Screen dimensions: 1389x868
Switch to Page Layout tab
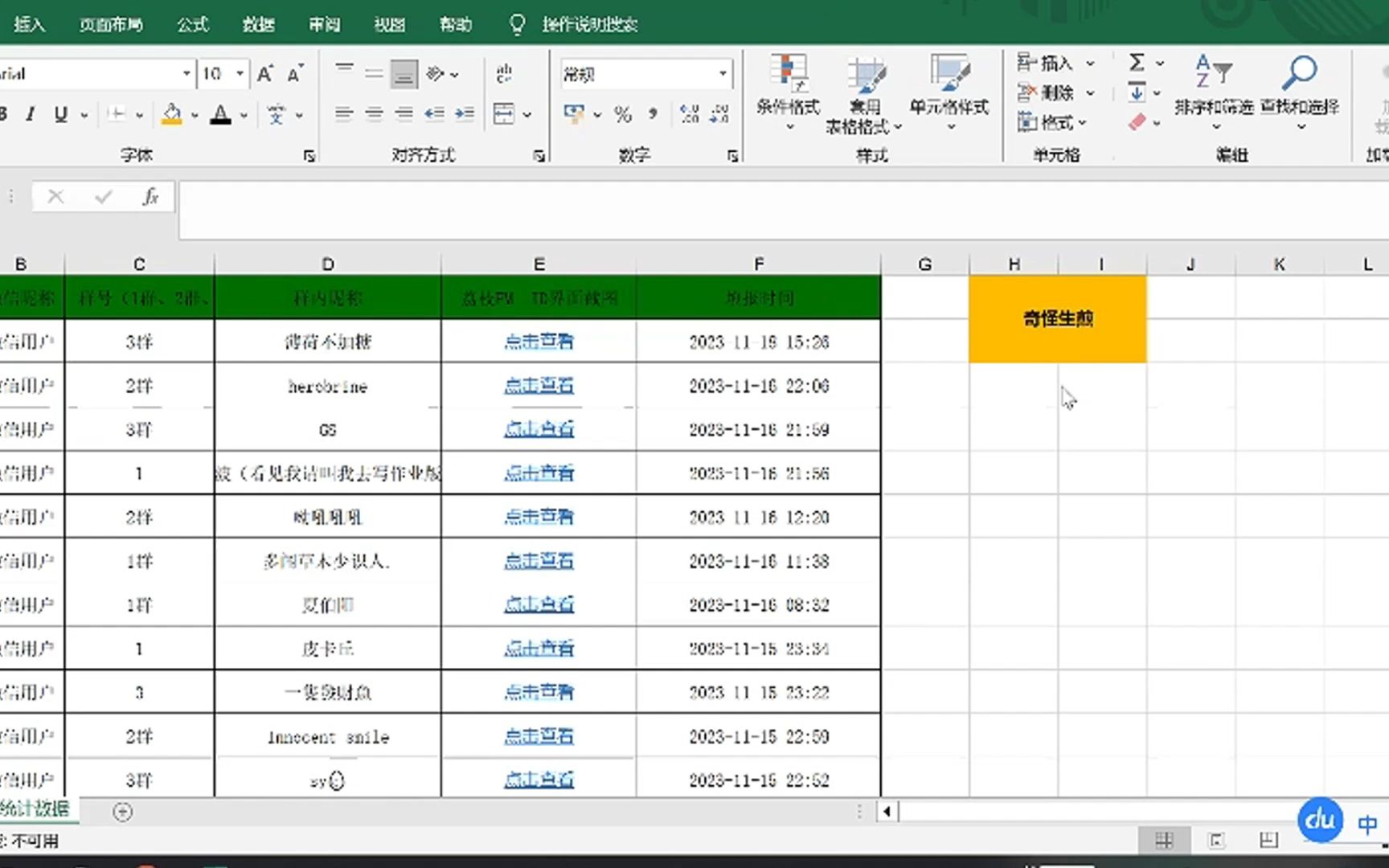pos(111,25)
